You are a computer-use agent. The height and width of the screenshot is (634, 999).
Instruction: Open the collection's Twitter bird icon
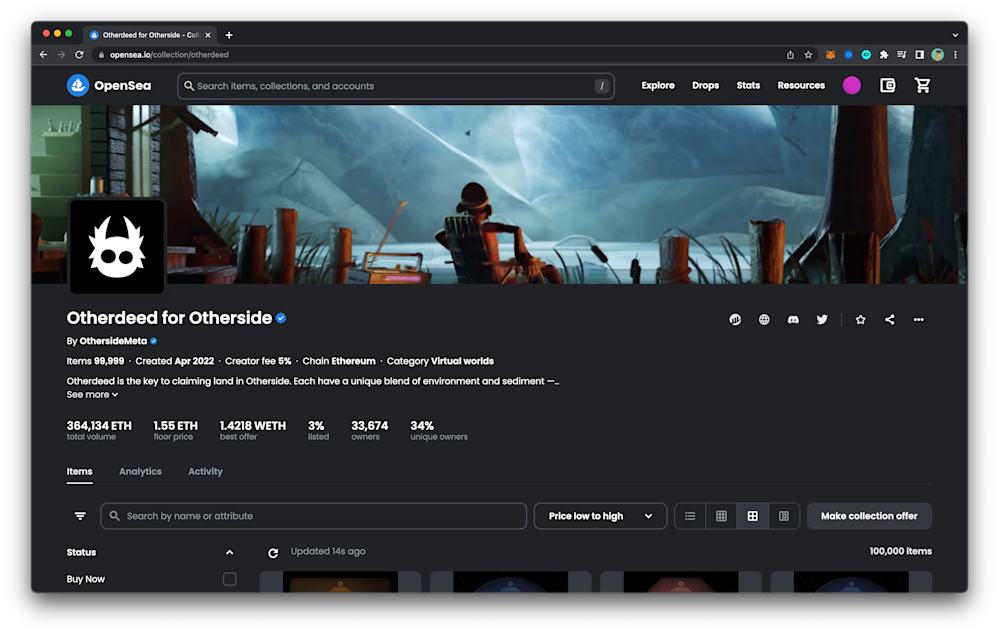822,320
